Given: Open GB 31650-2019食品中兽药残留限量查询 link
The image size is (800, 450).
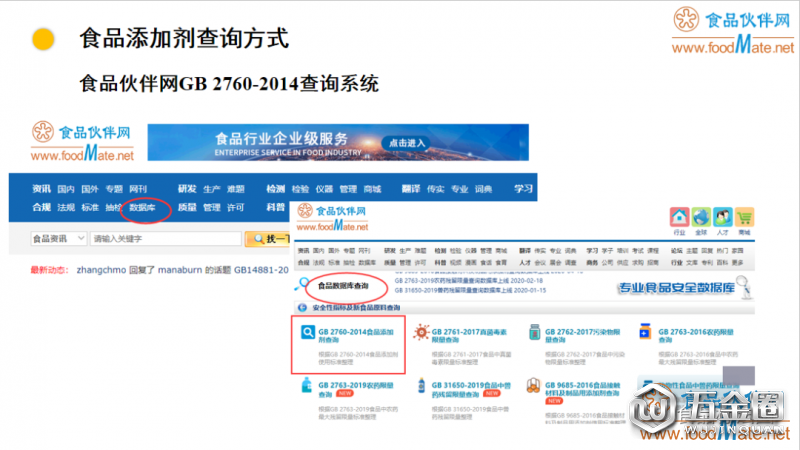Looking at the screenshot, I should tap(471, 389).
